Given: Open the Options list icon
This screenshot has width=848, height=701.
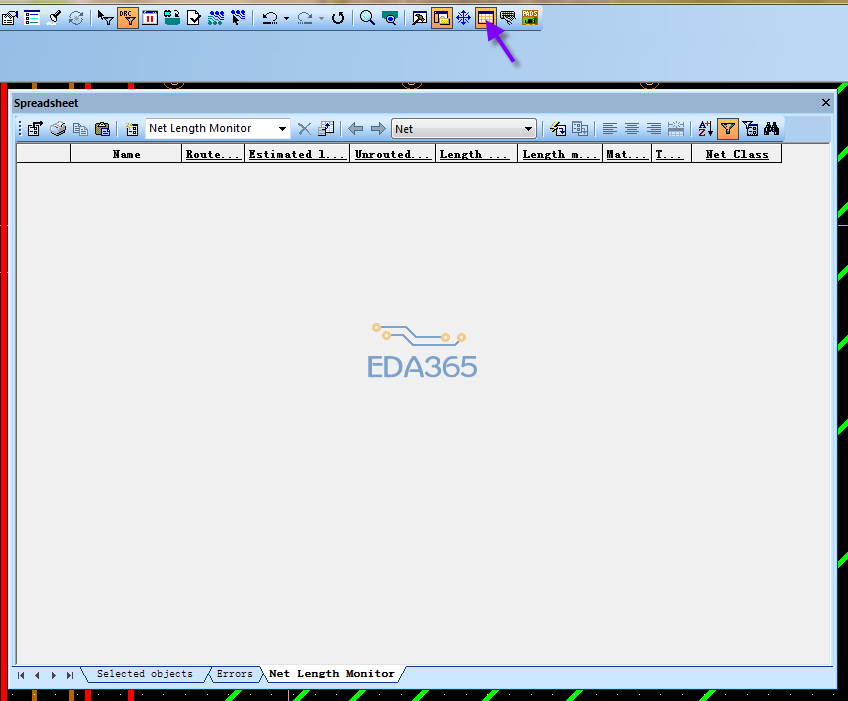Looking at the screenshot, I should click(x=32, y=18).
